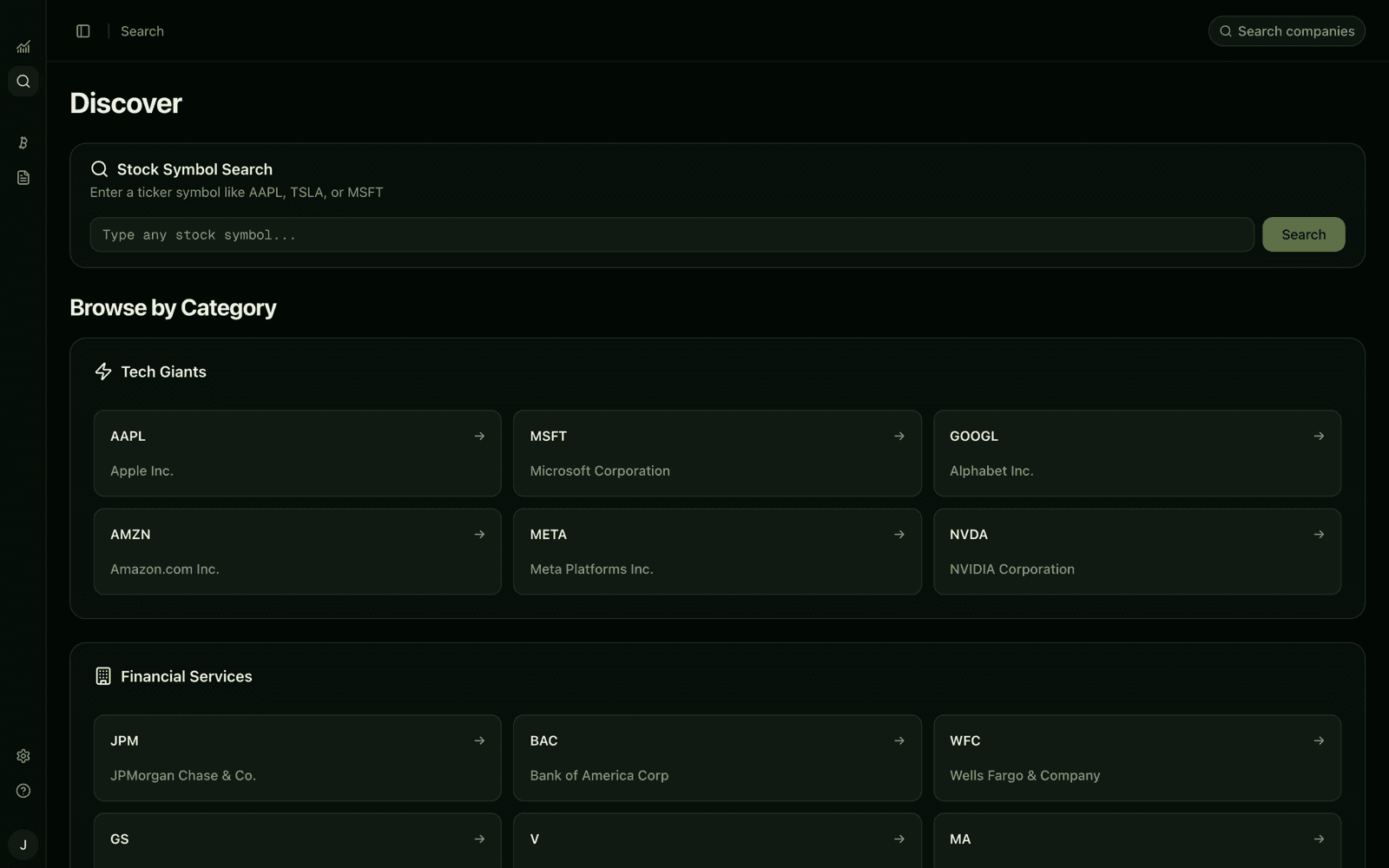Click the arrow on the WFC card

pyautogui.click(x=1319, y=740)
